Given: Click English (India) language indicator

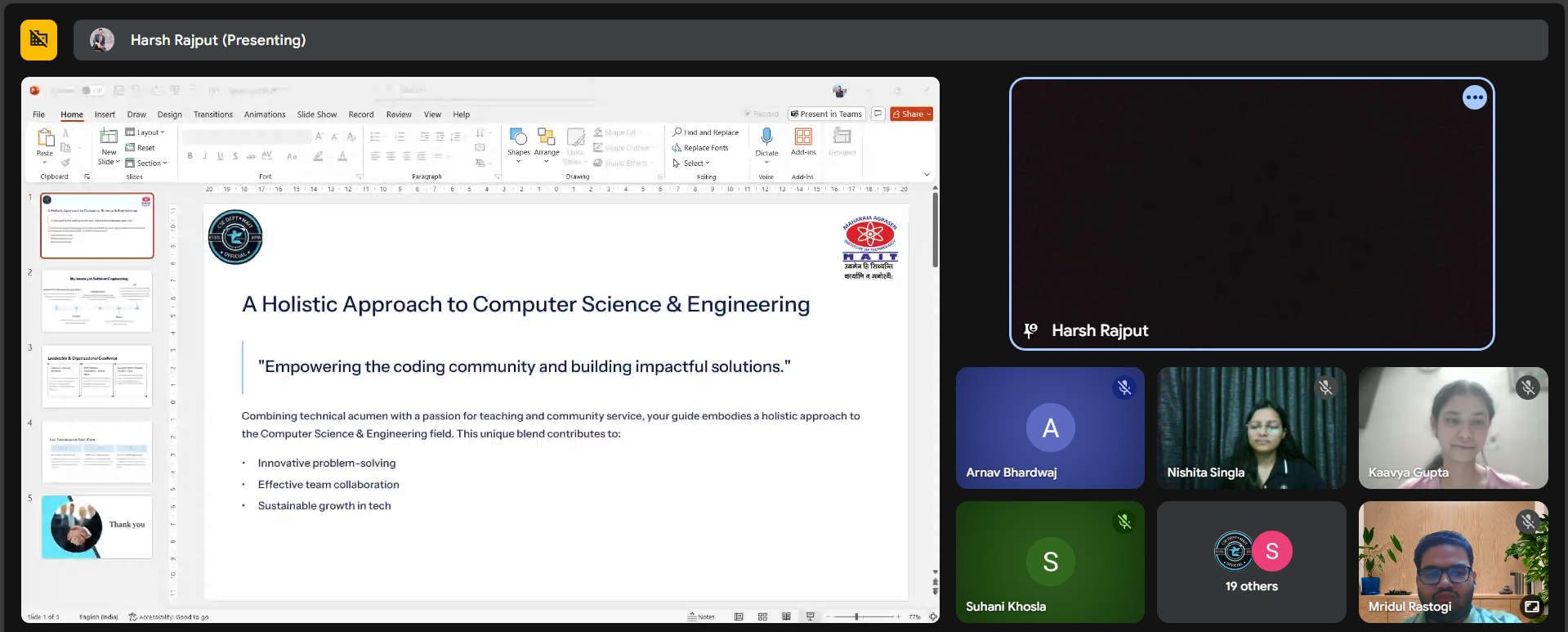Looking at the screenshot, I should (x=99, y=617).
